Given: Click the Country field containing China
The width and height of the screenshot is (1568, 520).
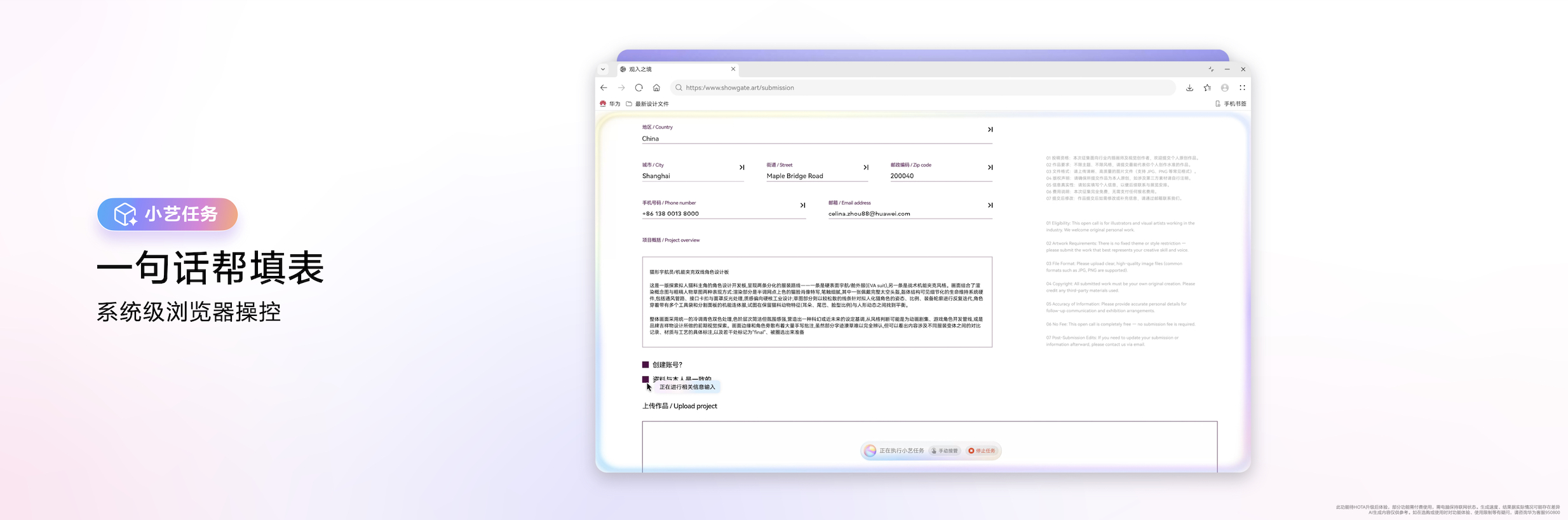Looking at the screenshot, I should [x=817, y=139].
